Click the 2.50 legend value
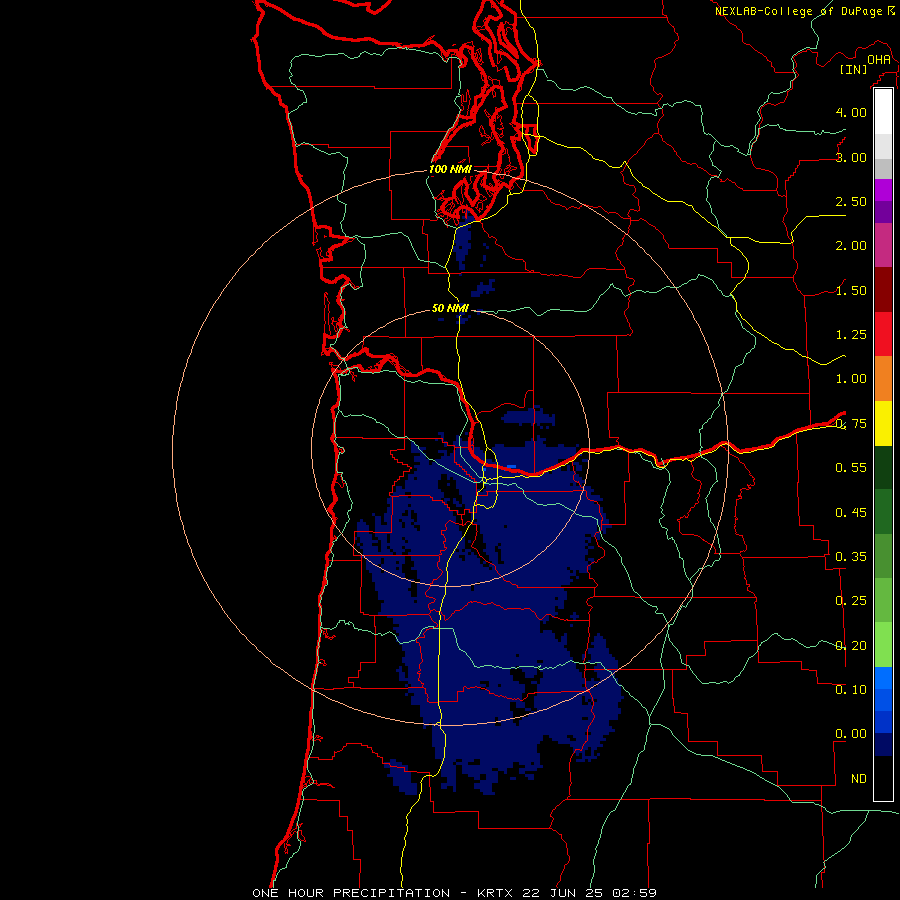Screen dimensions: 900x900 (851, 201)
